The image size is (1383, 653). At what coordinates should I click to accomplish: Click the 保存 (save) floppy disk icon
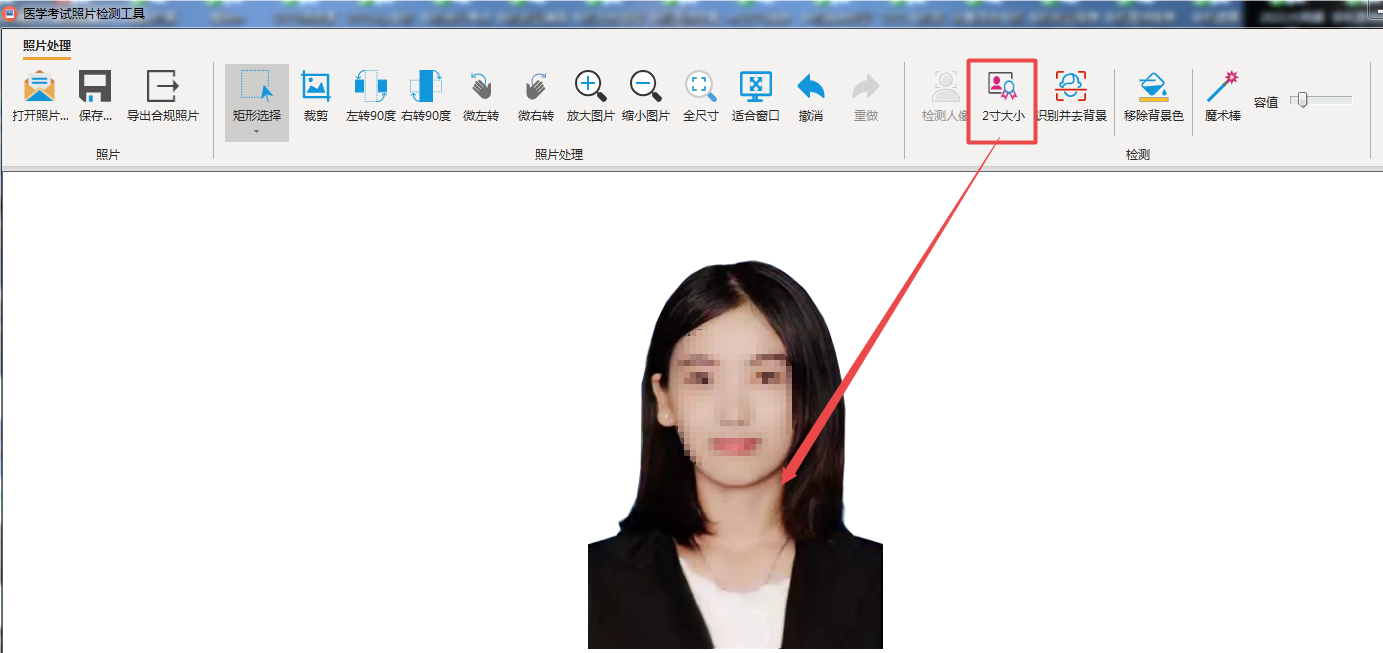tap(95, 88)
